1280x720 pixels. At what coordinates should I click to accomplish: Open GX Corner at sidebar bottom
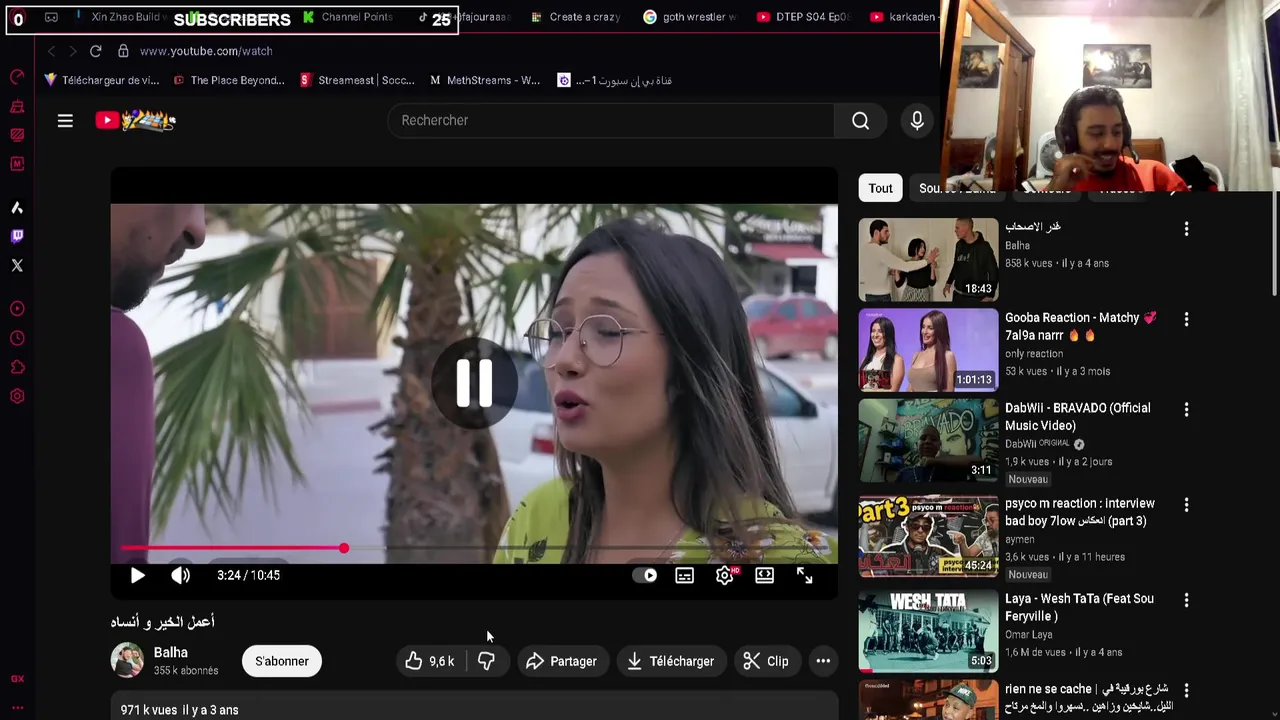pos(17,679)
